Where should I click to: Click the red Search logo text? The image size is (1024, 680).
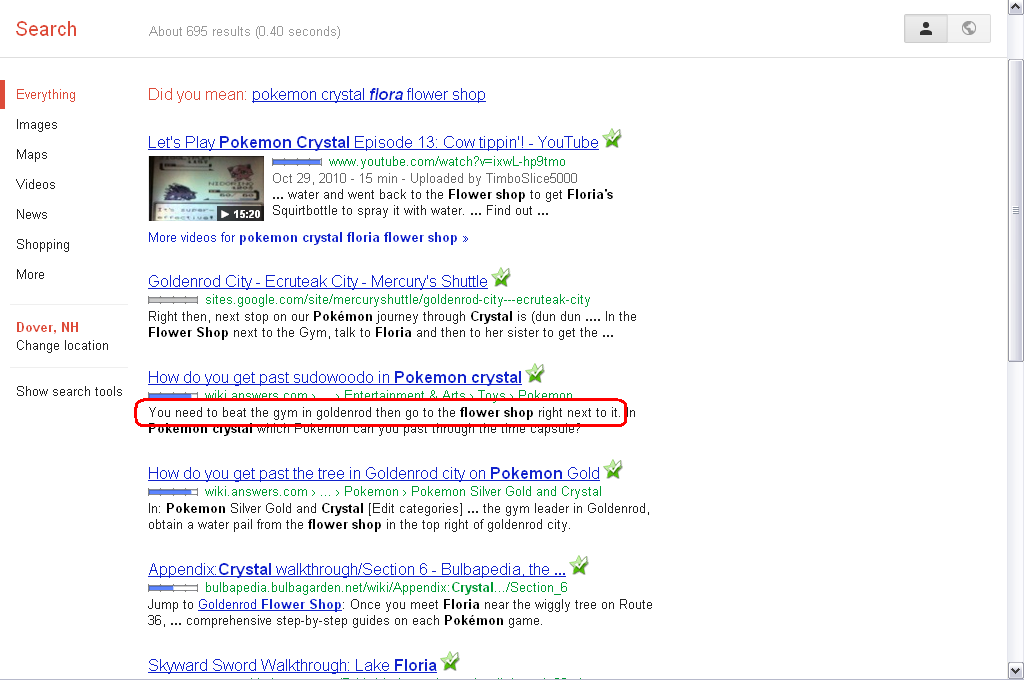coord(46,29)
